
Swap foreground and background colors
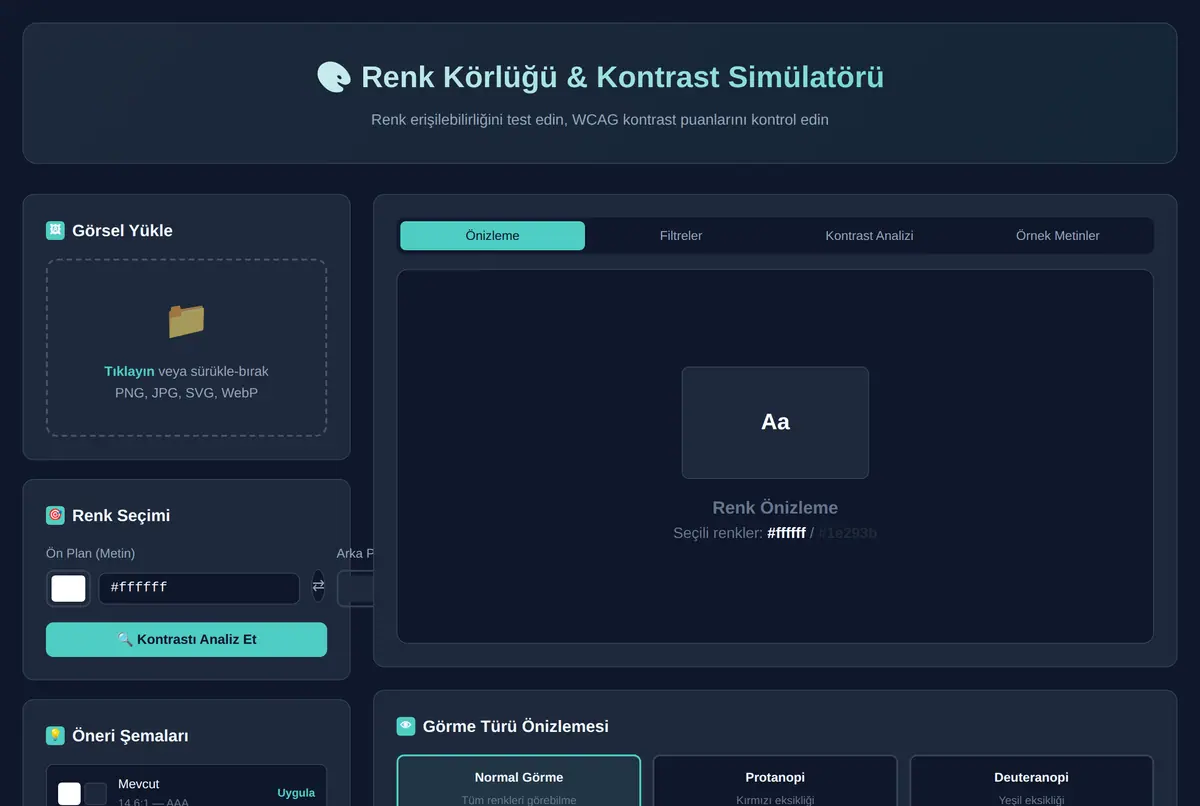tap(318, 587)
